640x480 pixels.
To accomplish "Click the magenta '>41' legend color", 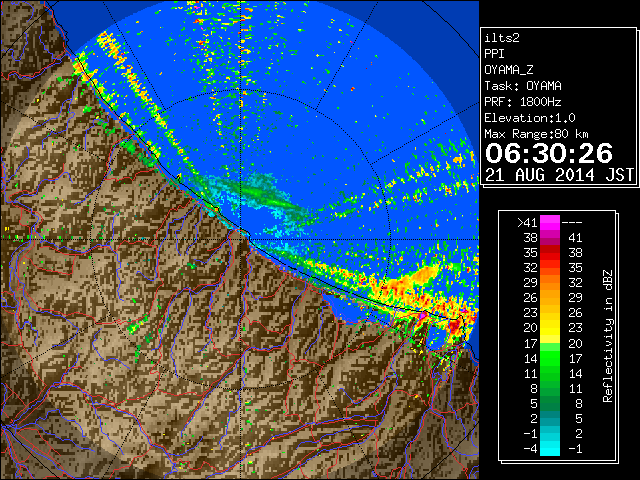I will [x=550, y=222].
